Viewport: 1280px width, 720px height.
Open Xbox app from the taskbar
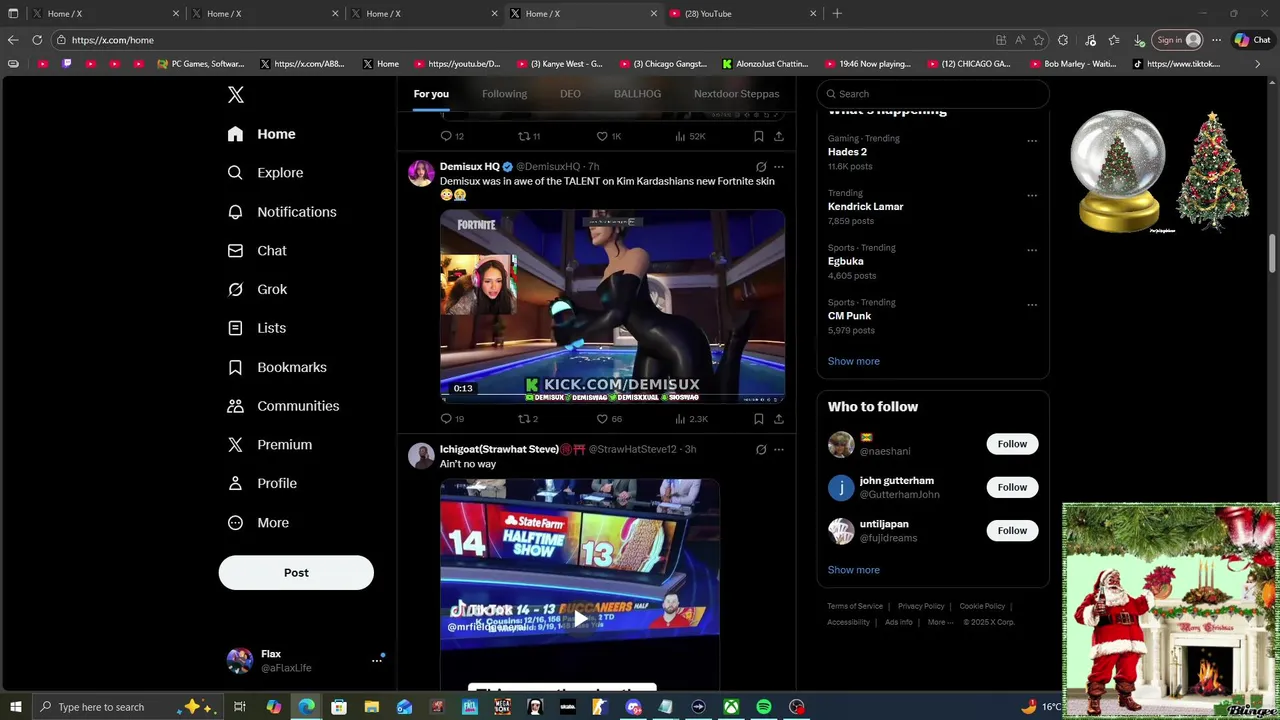[x=731, y=707]
